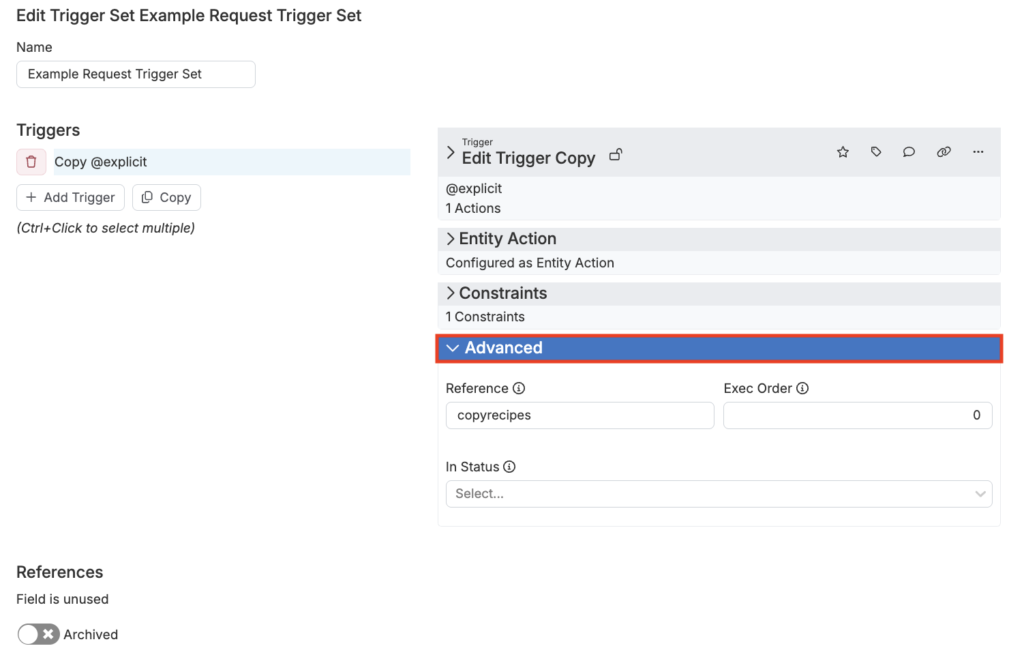Click the link chain icon in trigger header
The height and width of the screenshot is (659, 1024).
943,152
